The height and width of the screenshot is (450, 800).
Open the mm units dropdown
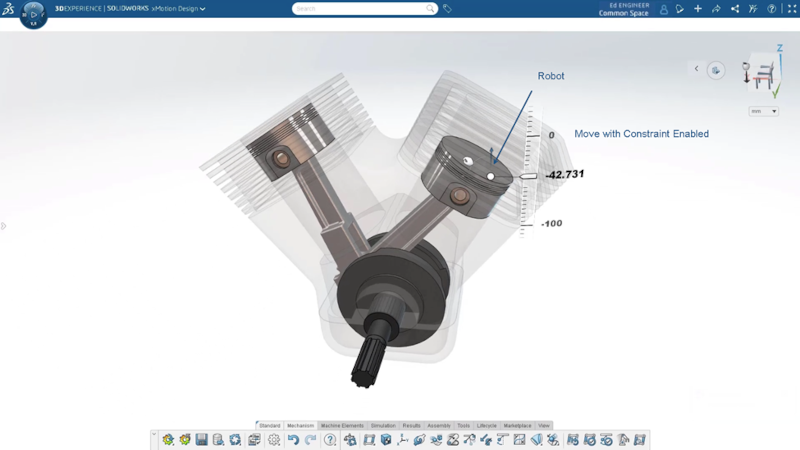tap(763, 111)
